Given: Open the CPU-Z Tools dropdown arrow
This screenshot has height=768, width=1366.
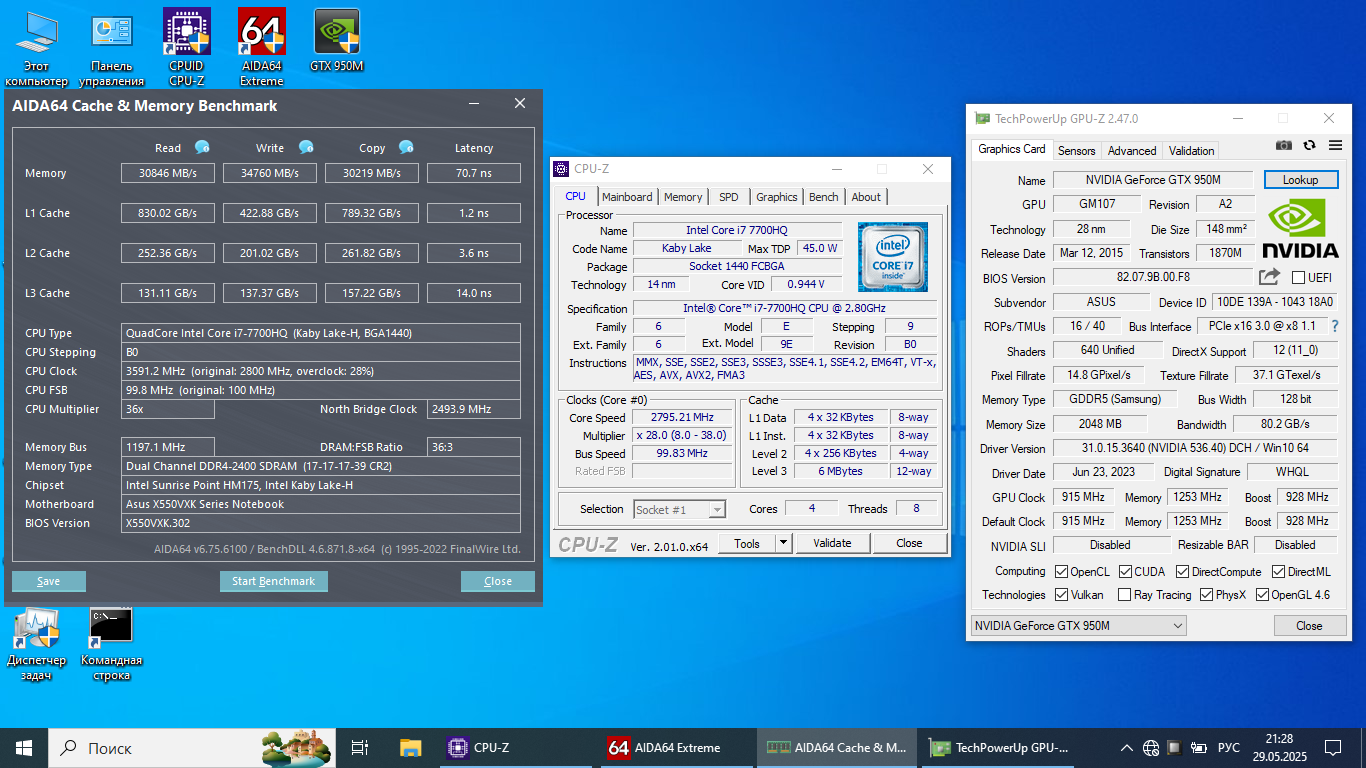Looking at the screenshot, I should coord(784,543).
